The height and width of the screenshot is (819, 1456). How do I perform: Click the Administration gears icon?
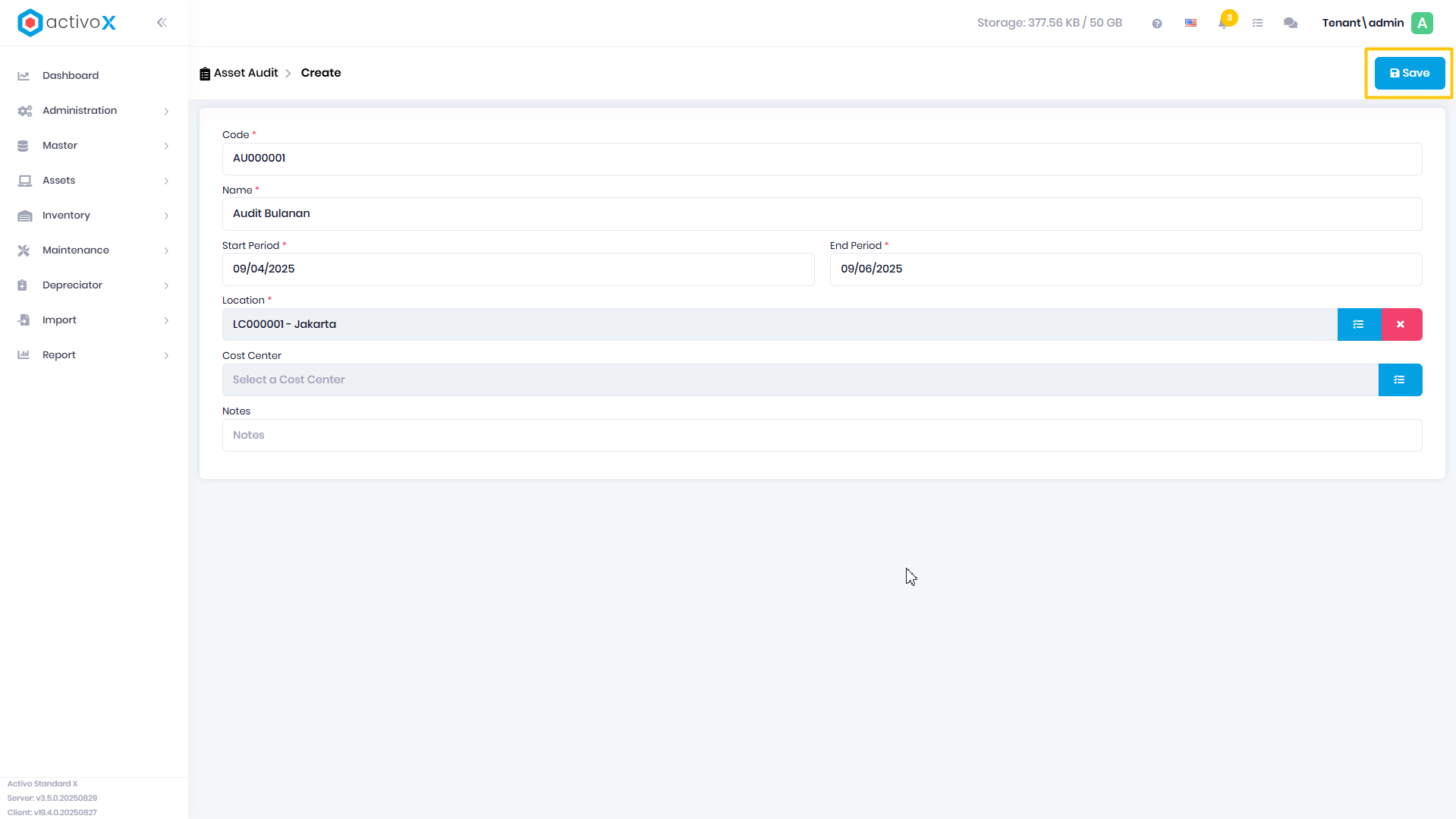coord(24,111)
